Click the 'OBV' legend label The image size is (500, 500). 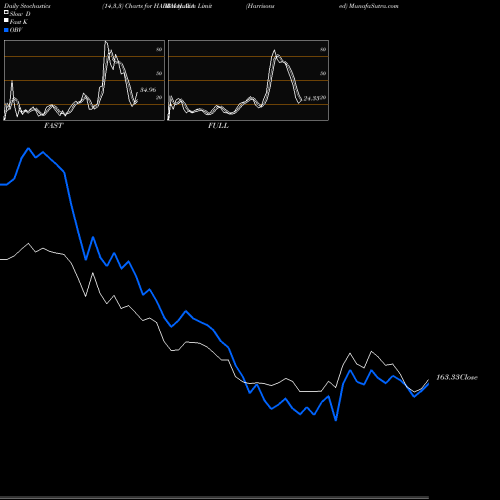[16, 30]
